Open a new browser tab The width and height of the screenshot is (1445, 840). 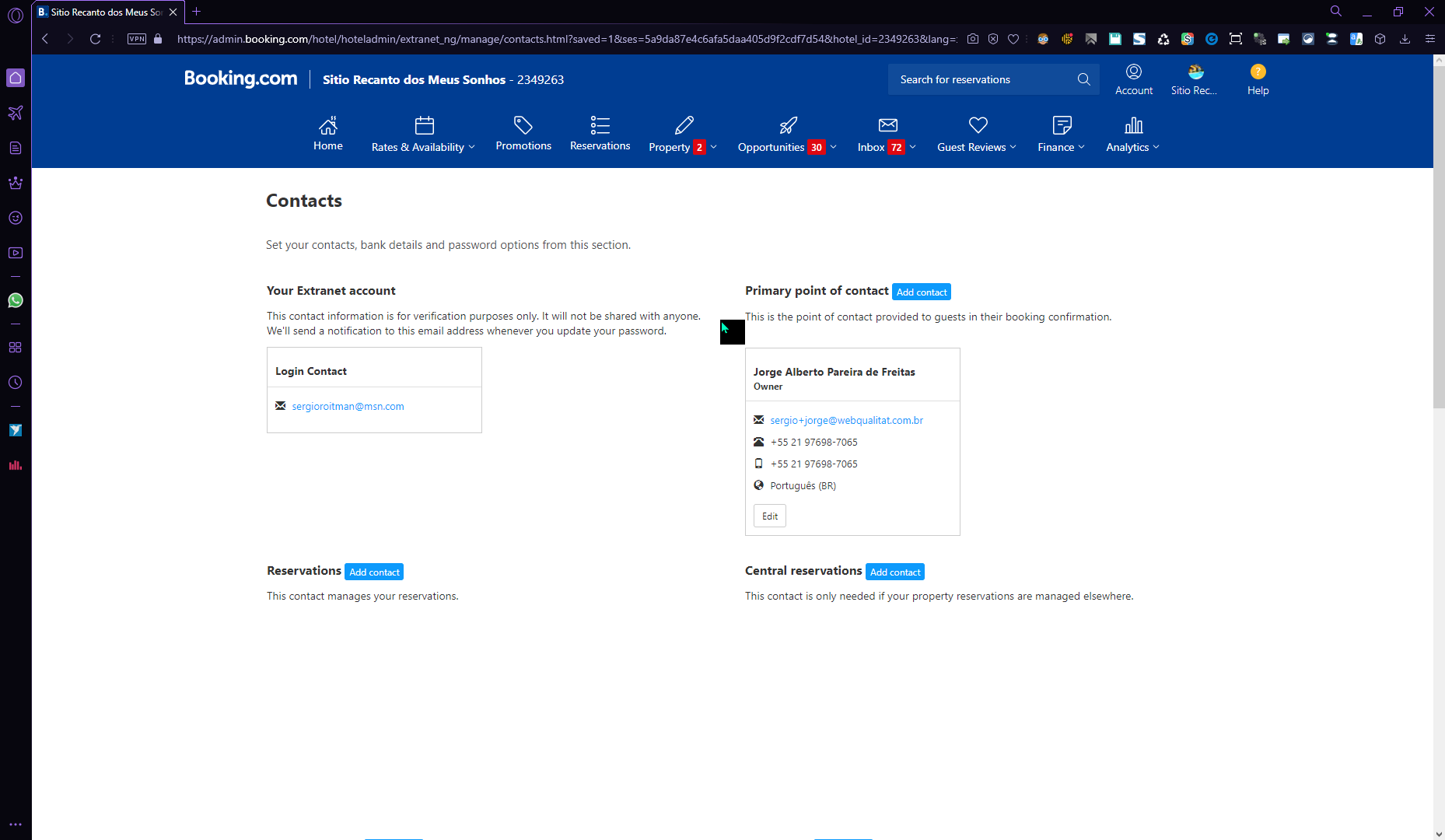point(197,12)
